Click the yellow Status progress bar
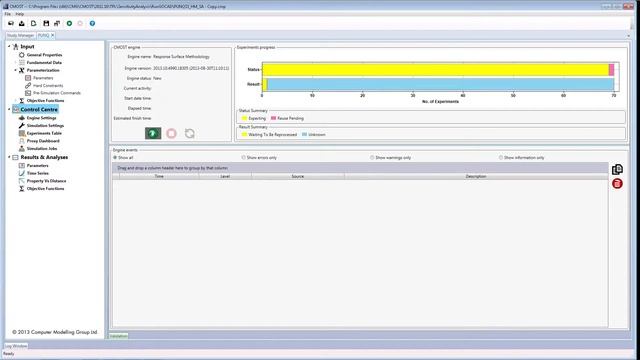 (x=435, y=69)
